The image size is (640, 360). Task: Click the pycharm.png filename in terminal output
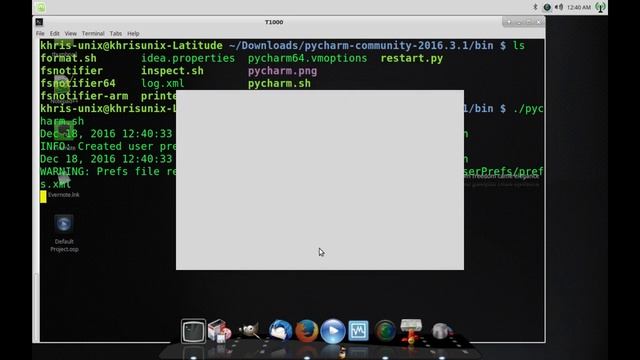tap(282, 71)
